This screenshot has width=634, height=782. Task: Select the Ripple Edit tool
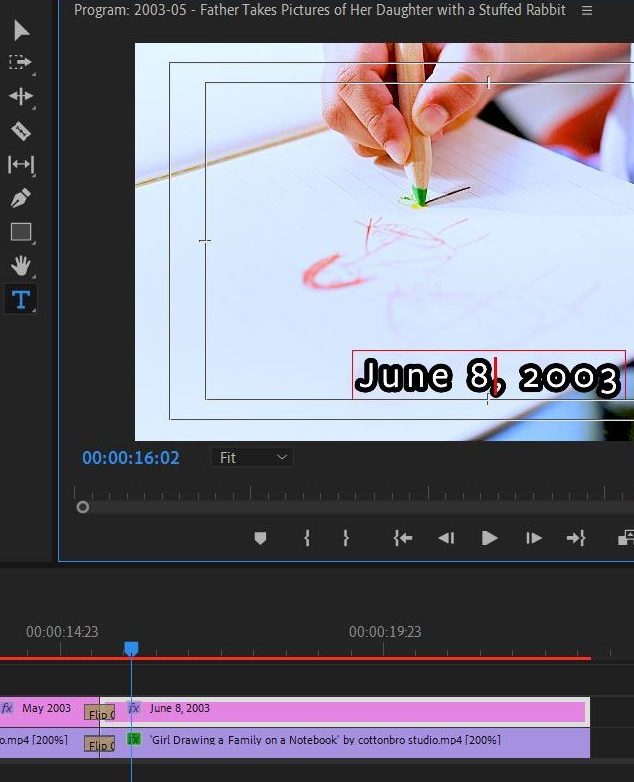pyautogui.click(x=21, y=96)
